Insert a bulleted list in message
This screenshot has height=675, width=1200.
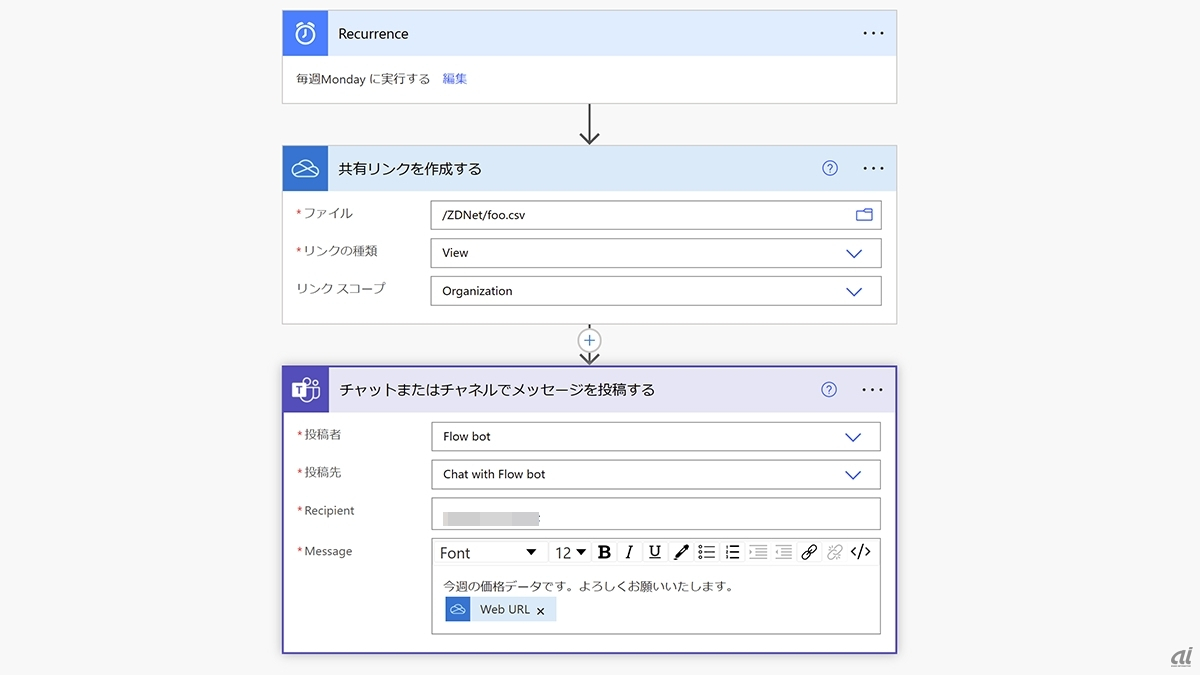[707, 552]
